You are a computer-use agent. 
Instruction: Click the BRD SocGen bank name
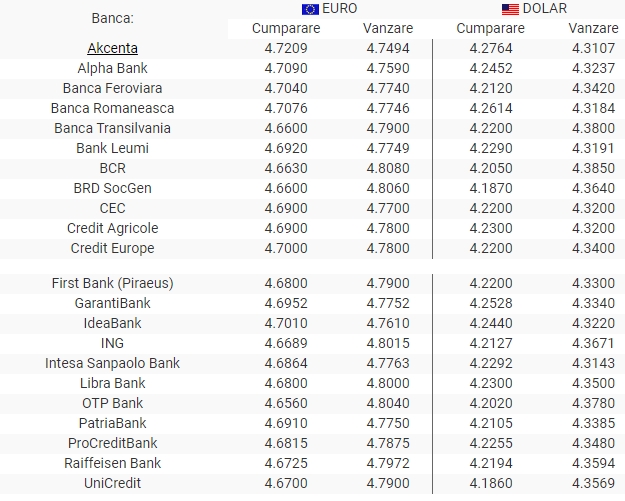112,188
